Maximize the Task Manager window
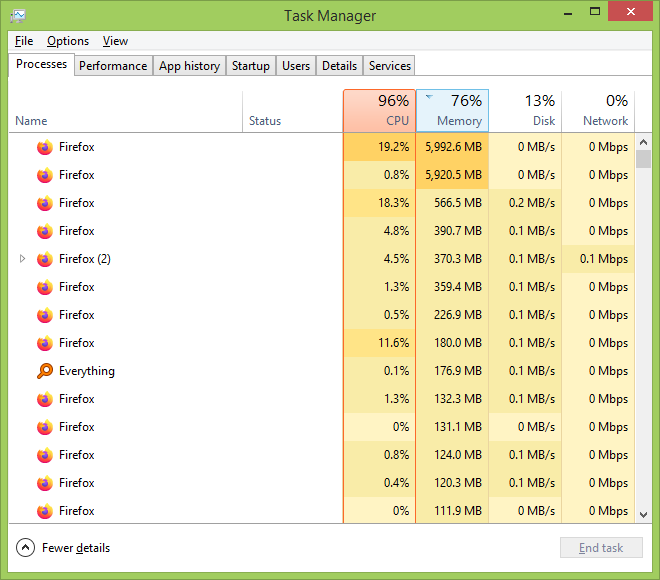 (x=595, y=12)
